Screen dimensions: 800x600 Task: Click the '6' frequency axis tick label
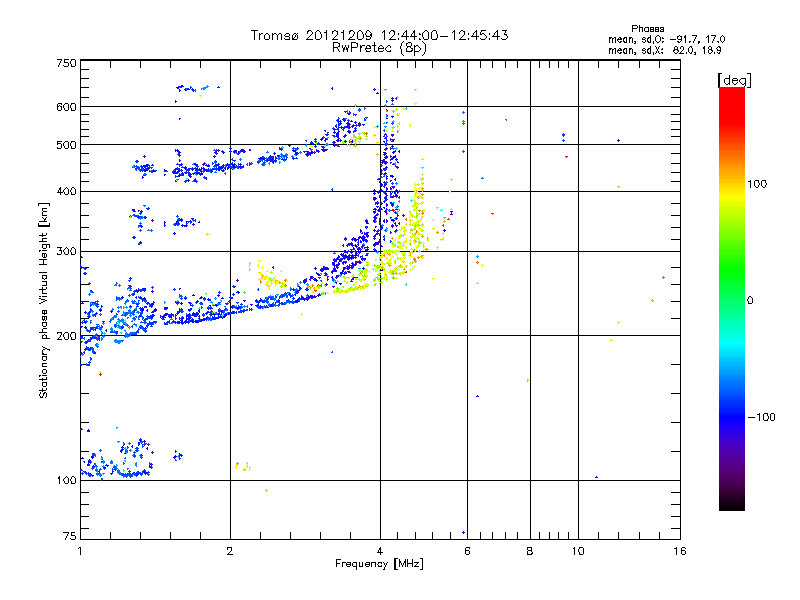(467, 551)
